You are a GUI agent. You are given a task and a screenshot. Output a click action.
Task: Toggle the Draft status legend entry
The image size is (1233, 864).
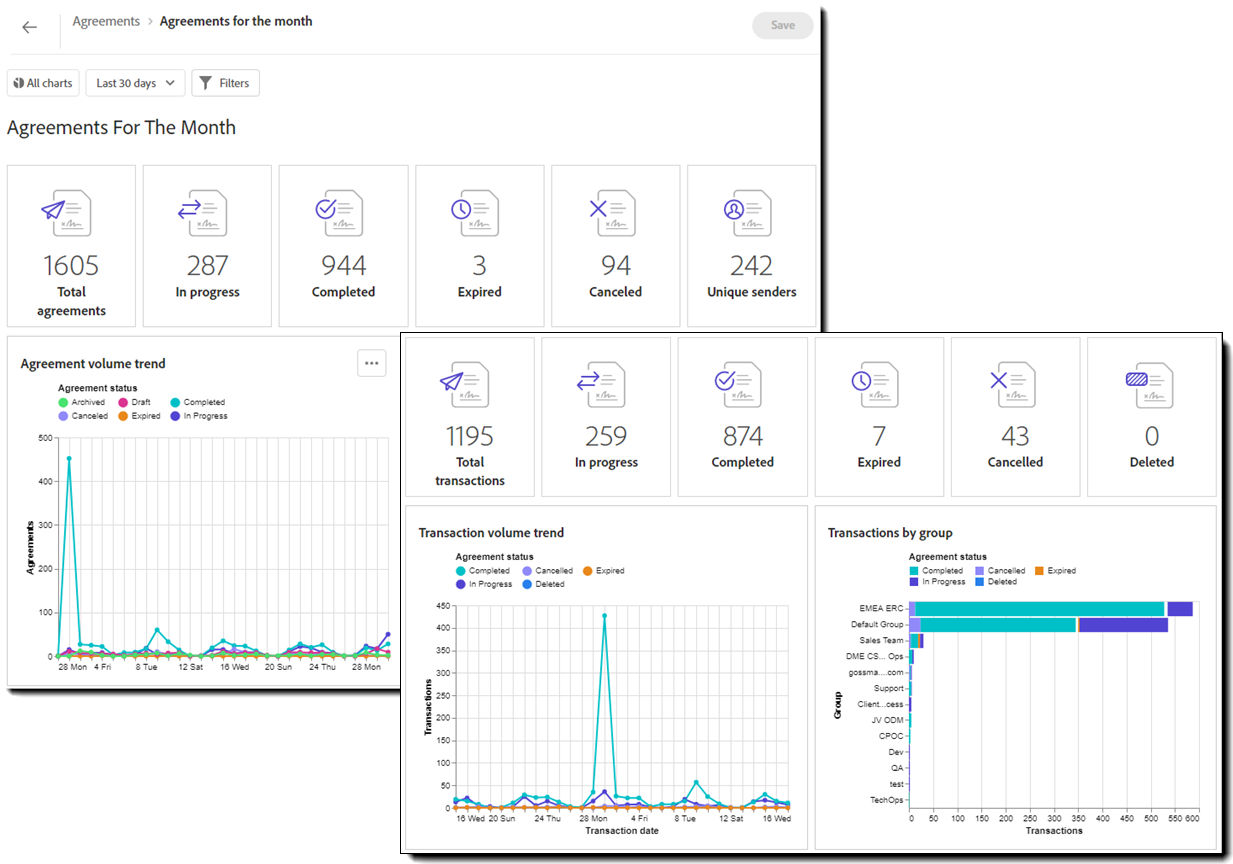(x=134, y=402)
